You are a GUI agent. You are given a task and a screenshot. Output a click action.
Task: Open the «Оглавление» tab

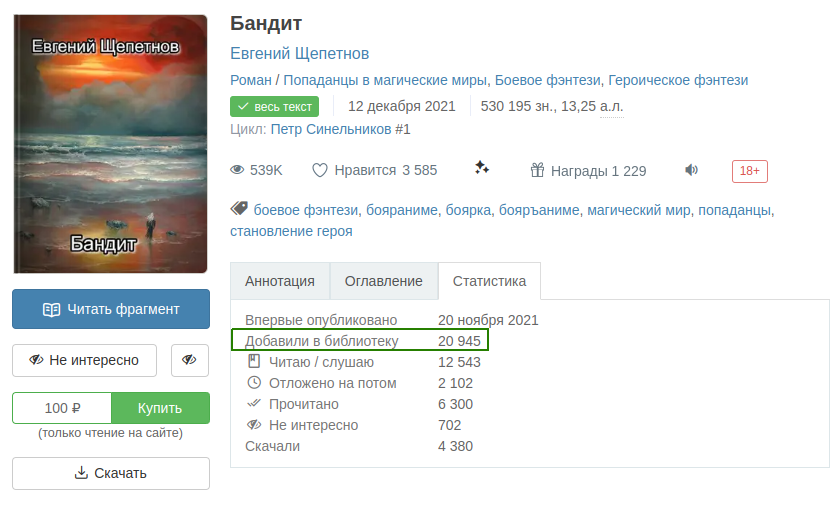(384, 281)
